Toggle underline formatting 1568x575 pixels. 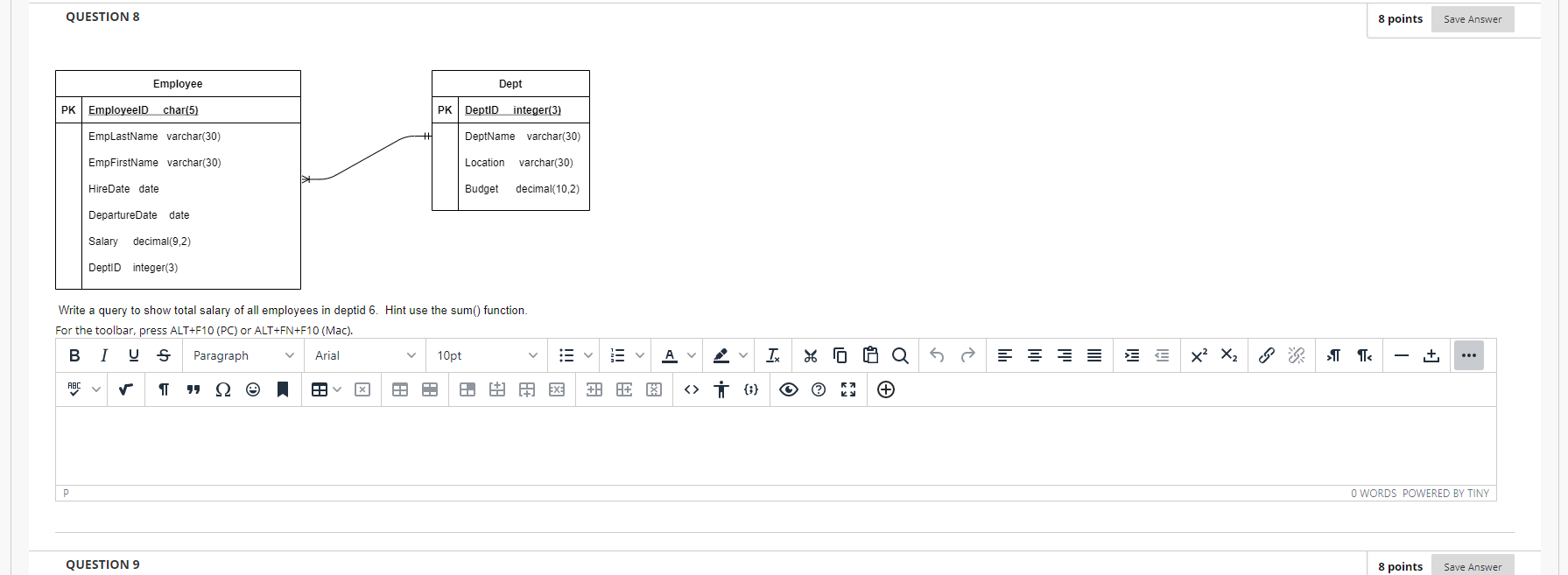click(134, 355)
